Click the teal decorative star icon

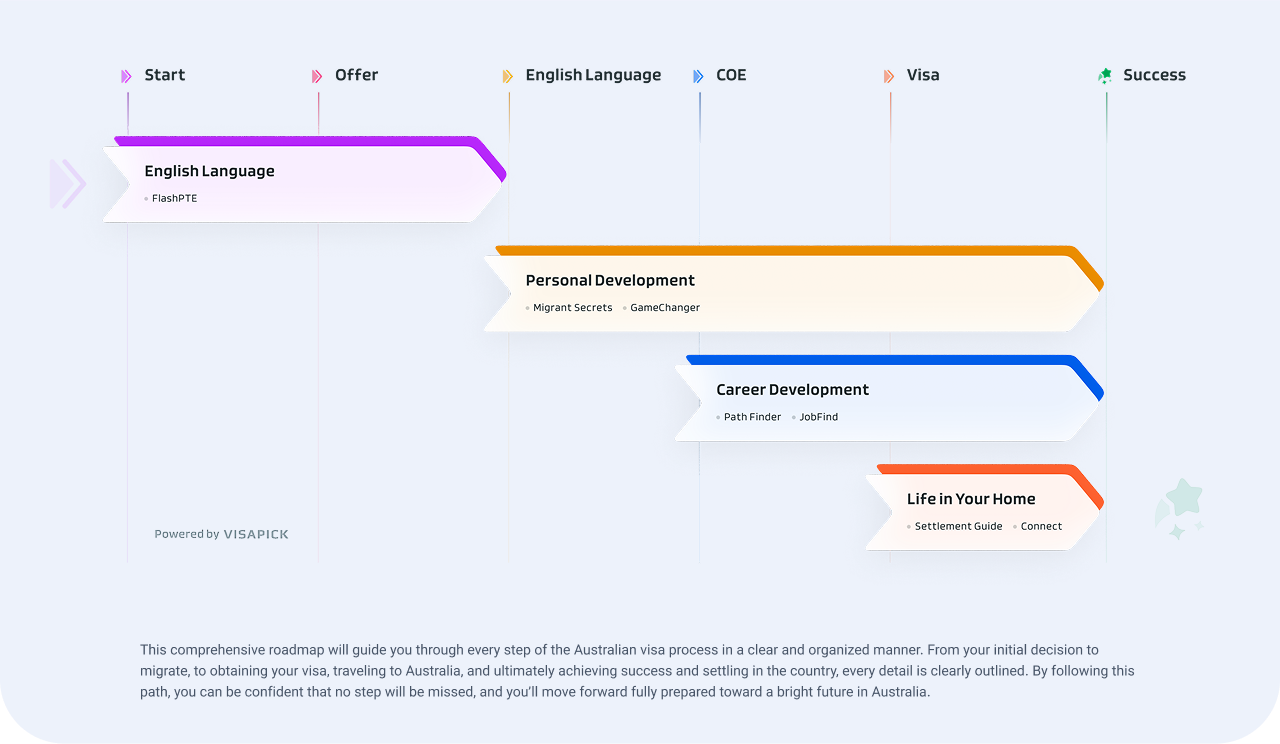[1180, 509]
